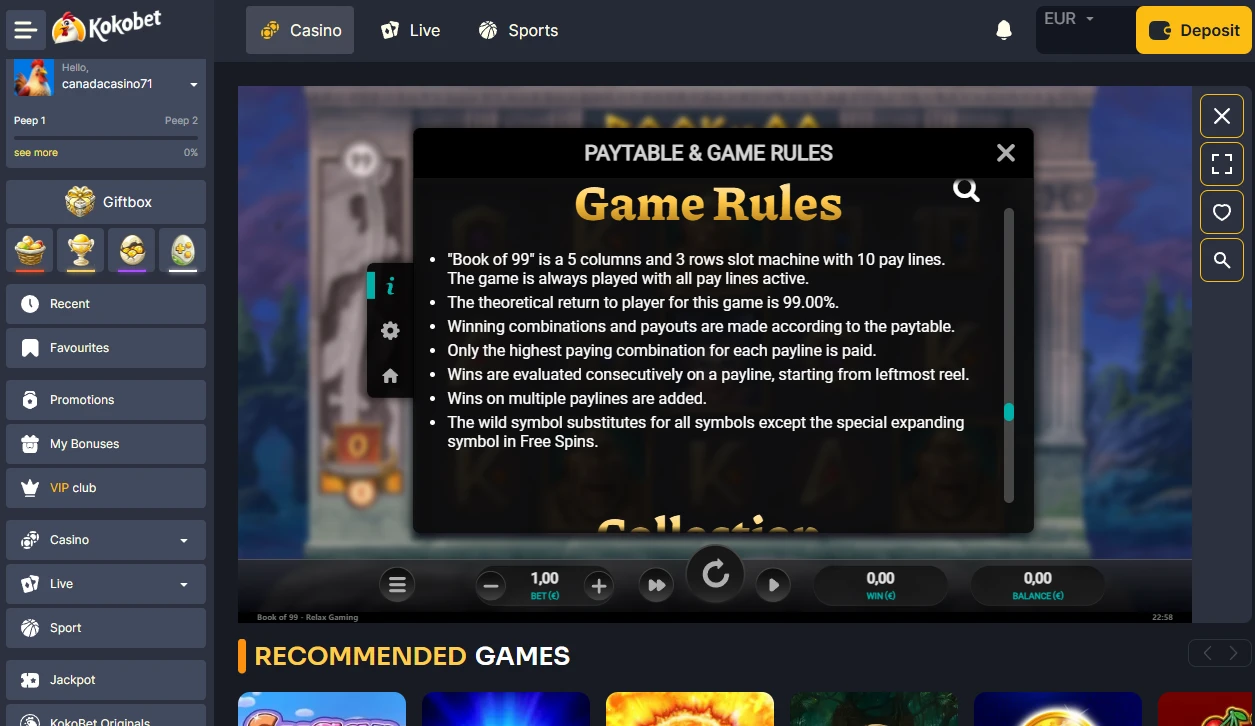Go to next recommended games
The image size is (1255, 726).
[x=1234, y=653]
